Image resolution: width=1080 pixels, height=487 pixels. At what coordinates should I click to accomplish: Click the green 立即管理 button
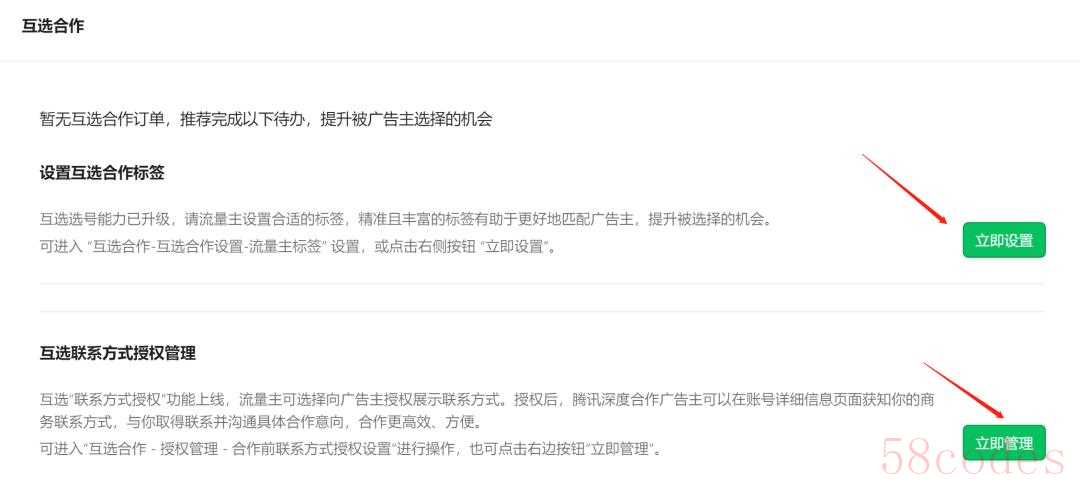1004,443
